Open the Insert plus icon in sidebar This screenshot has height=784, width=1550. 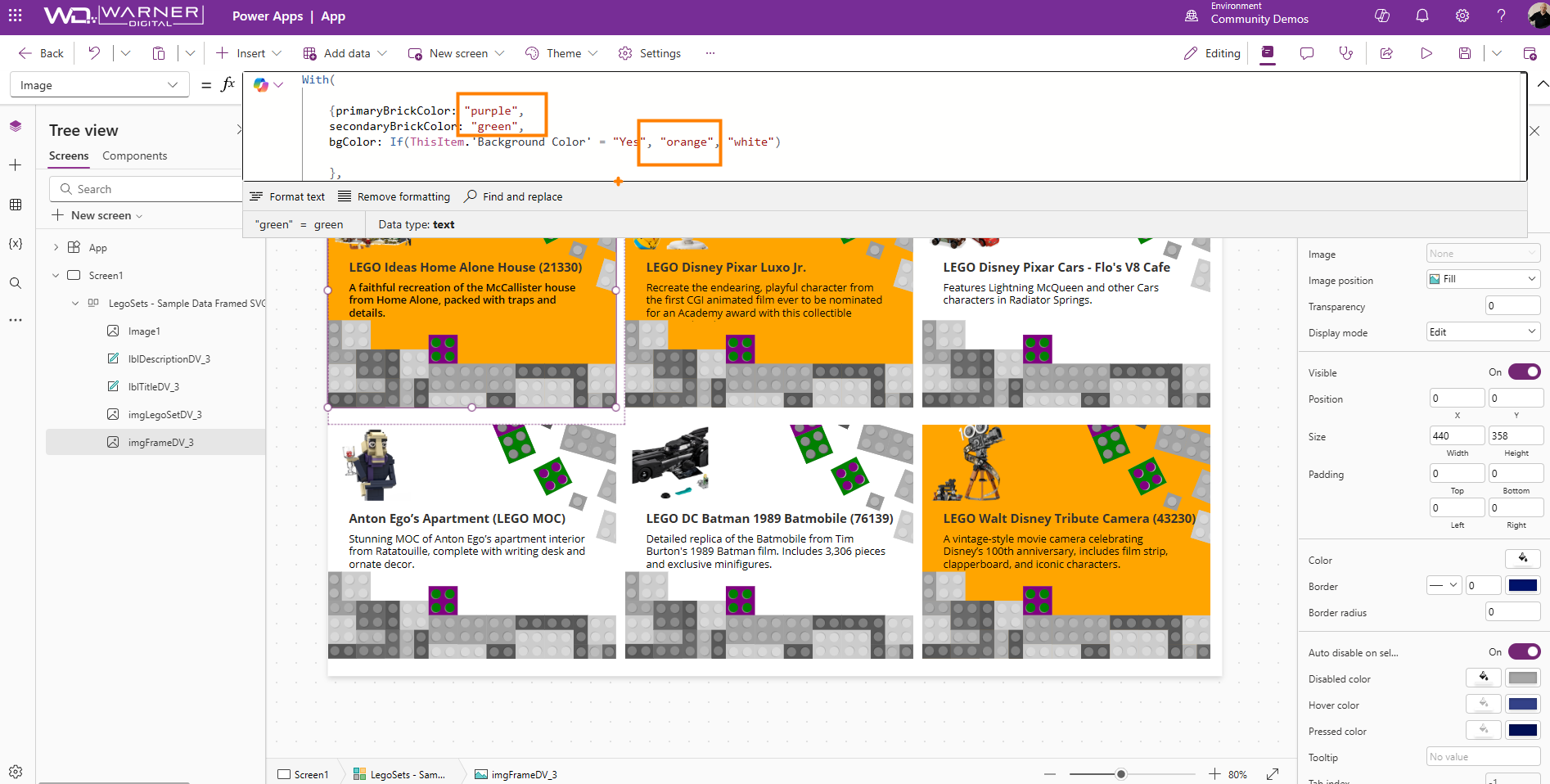[x=16, y=165]
